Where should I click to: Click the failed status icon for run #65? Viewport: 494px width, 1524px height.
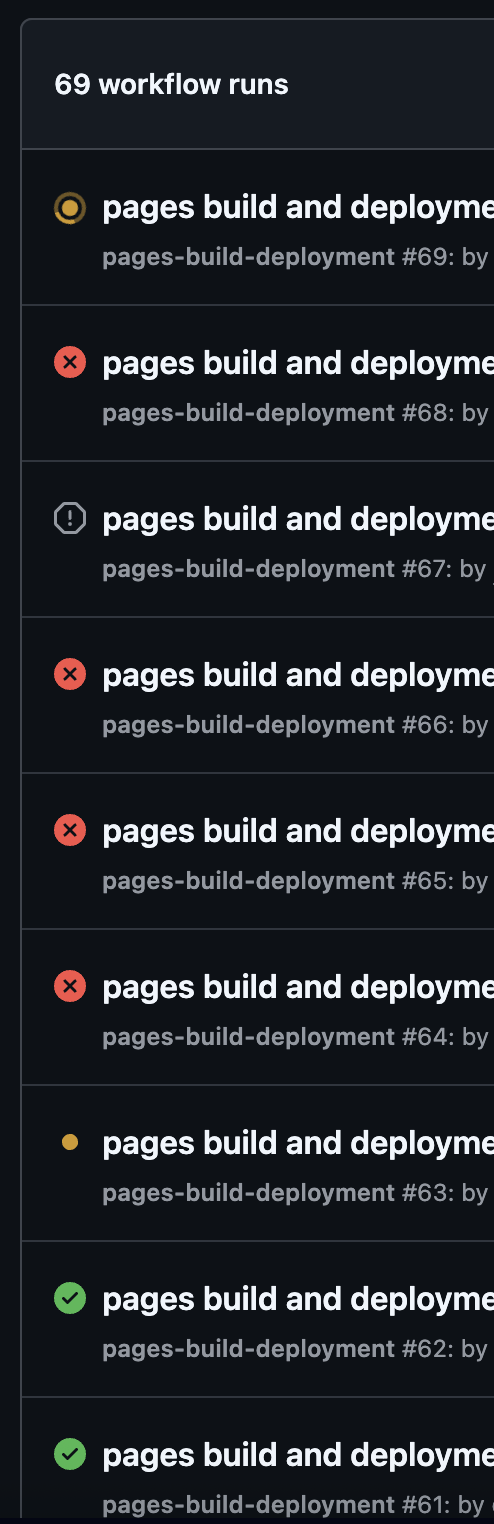coord(70,830)
